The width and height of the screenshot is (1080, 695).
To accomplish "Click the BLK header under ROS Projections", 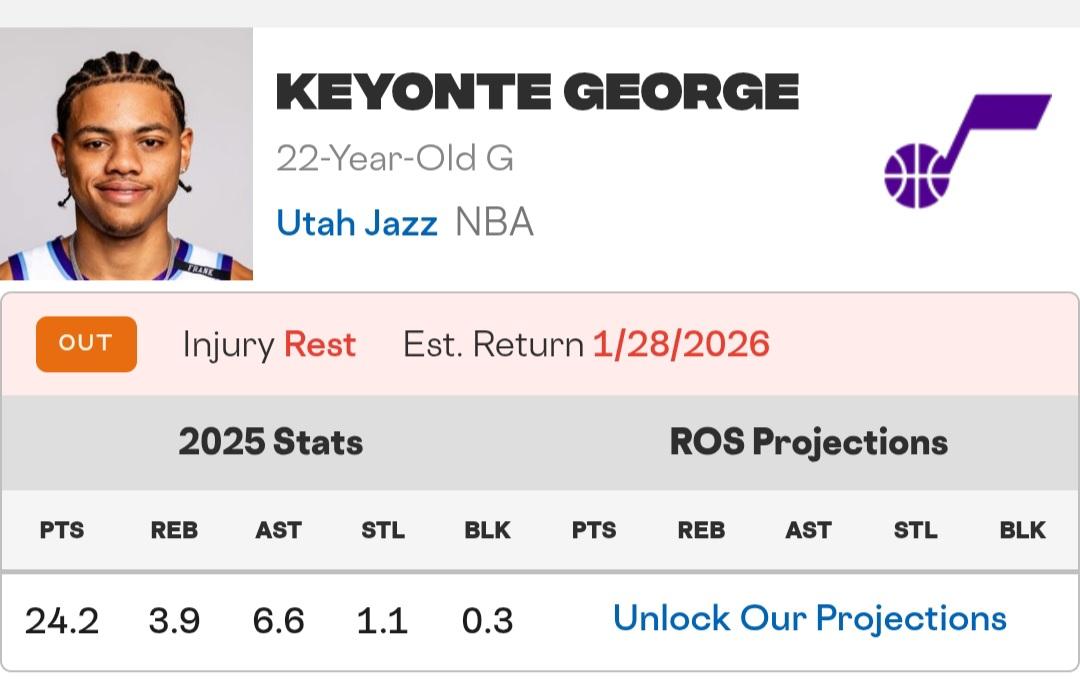I will [x=1022, y=530].
